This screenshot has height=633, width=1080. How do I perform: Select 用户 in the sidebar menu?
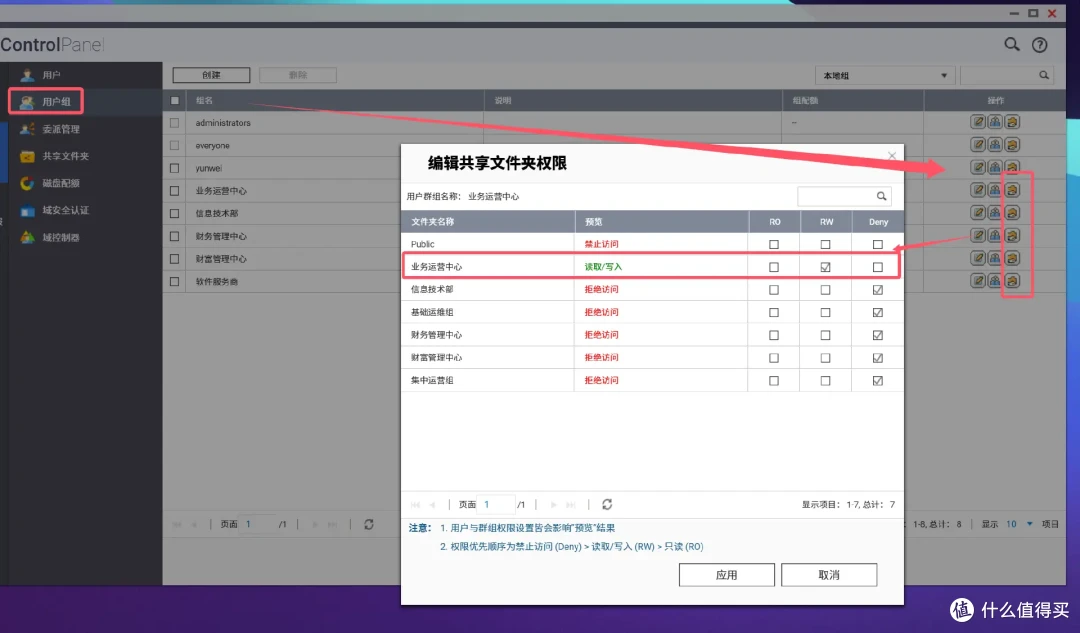pyautogui.click(x=51, y=74)
